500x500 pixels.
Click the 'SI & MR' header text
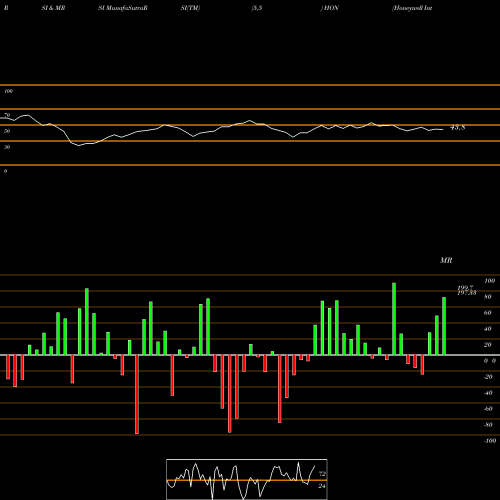click(x=53, y=8)
